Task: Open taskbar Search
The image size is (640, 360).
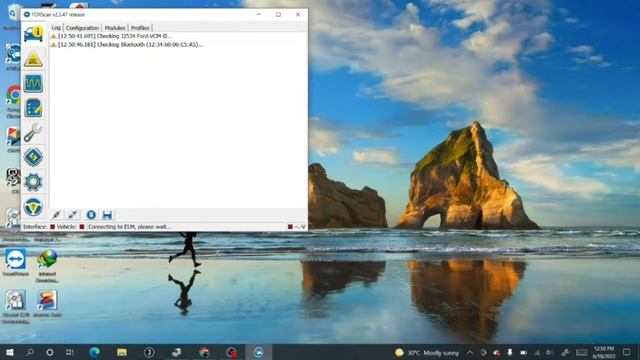Action: [30, 352]
